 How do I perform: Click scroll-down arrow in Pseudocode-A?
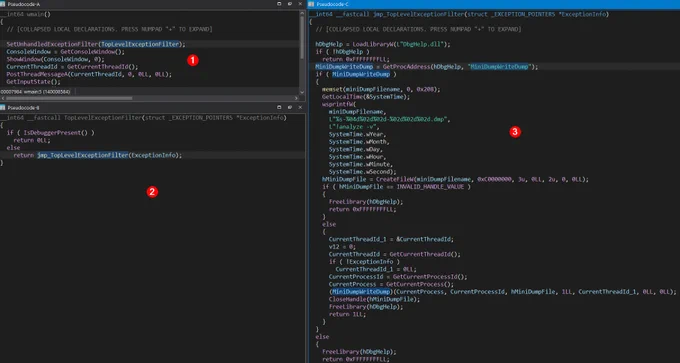point(302,92)
